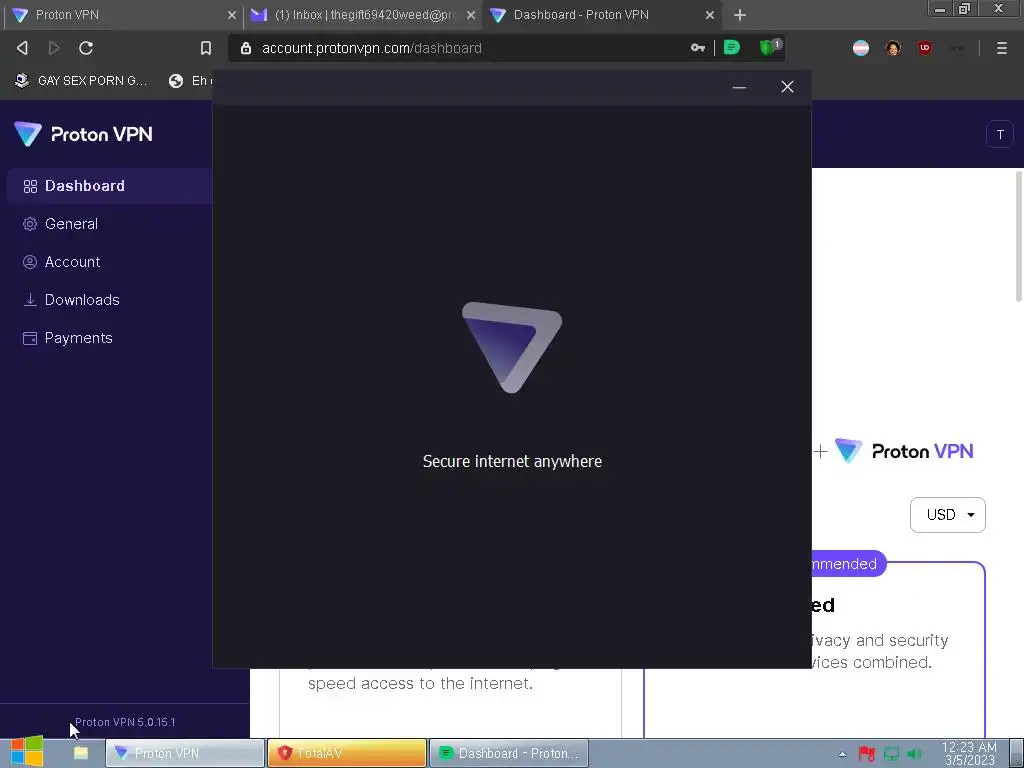Open the browser hamburger menu
This screenshot has height=768, width=1024.
1001,48
